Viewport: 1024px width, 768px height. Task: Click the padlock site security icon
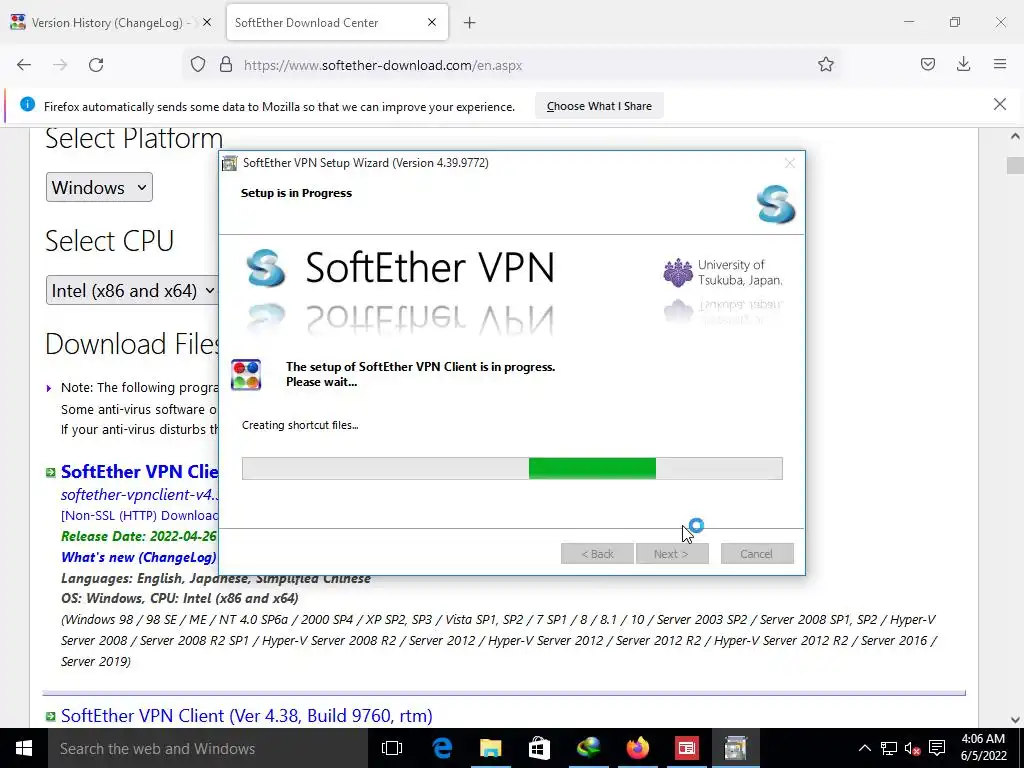point(226,65)
